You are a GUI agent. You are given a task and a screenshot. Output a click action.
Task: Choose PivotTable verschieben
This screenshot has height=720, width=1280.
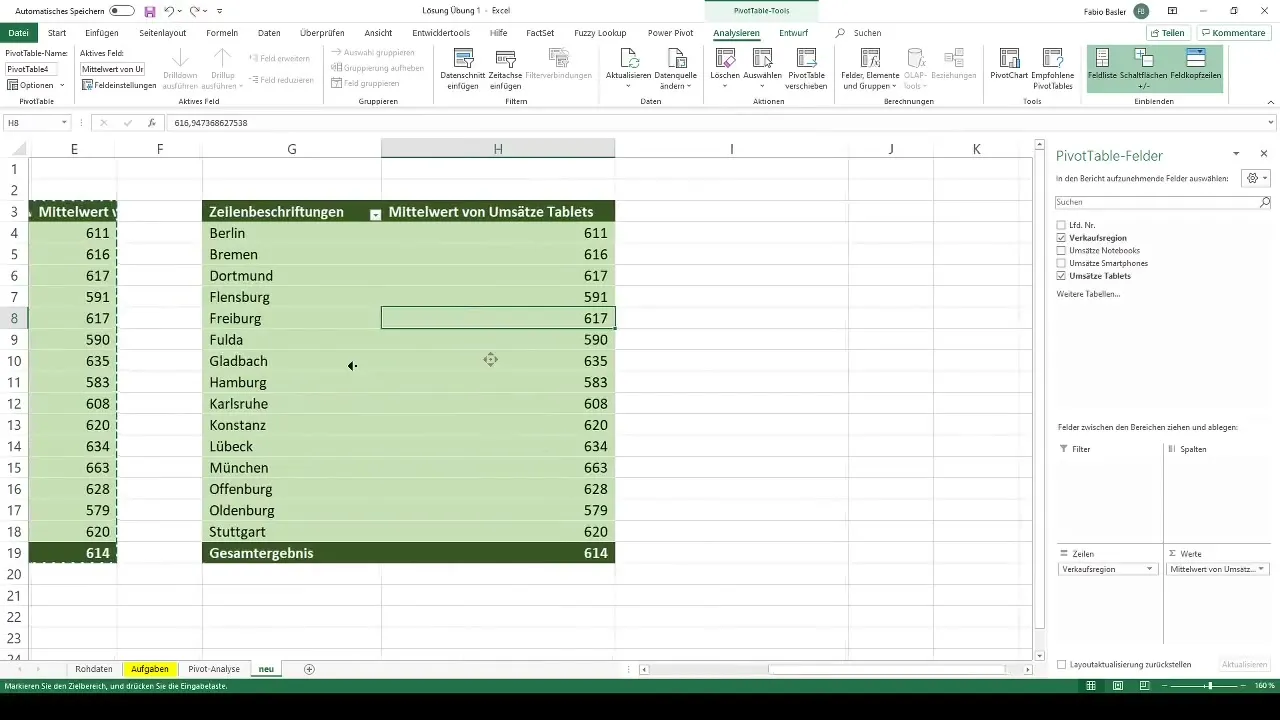tap(807, 68)
